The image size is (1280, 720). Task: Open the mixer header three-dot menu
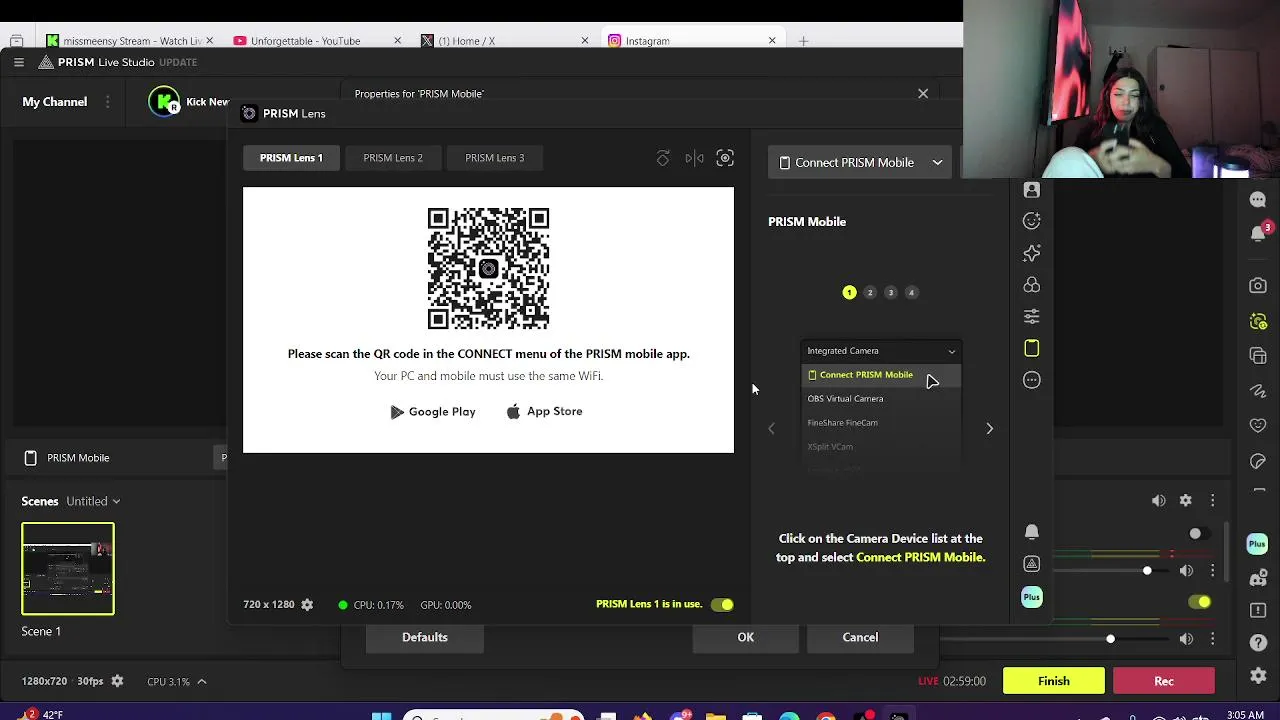(x=1212, y=501)
